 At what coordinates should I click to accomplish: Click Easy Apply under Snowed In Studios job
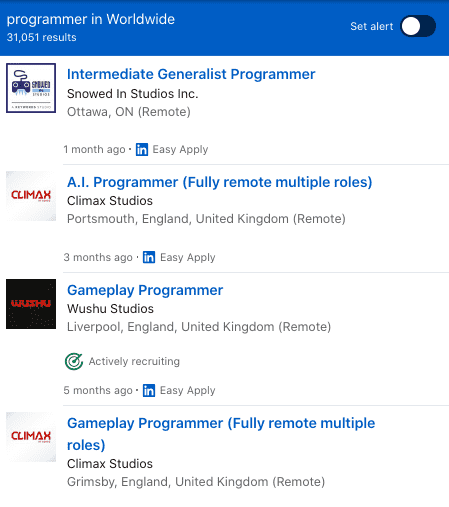point(180,149)
